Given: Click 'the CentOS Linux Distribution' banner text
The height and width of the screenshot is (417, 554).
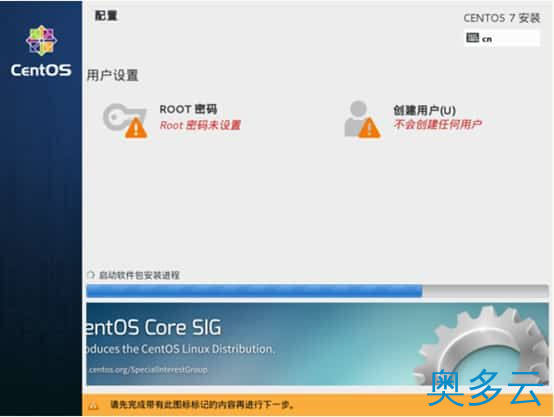Looking at the screenshot, I should 198,349.
